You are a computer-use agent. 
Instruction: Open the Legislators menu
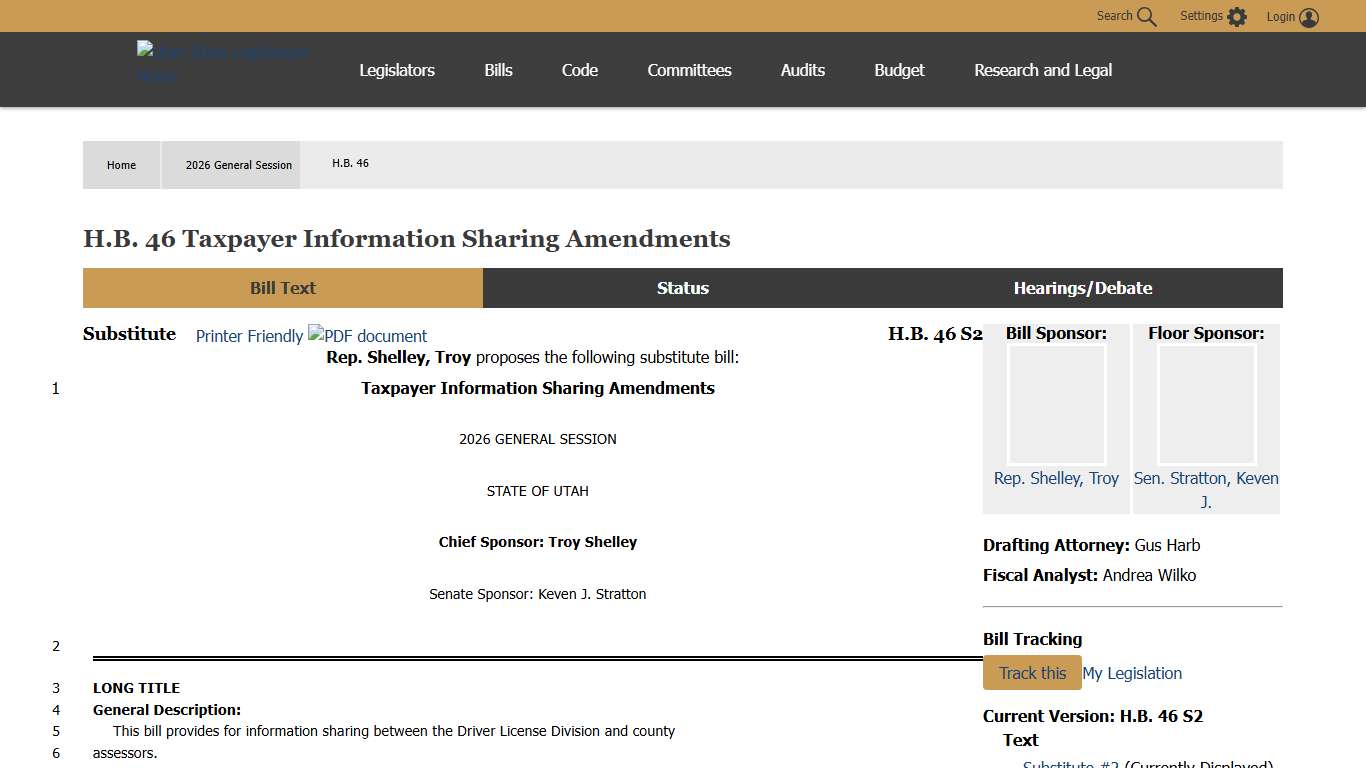point(397,70)
